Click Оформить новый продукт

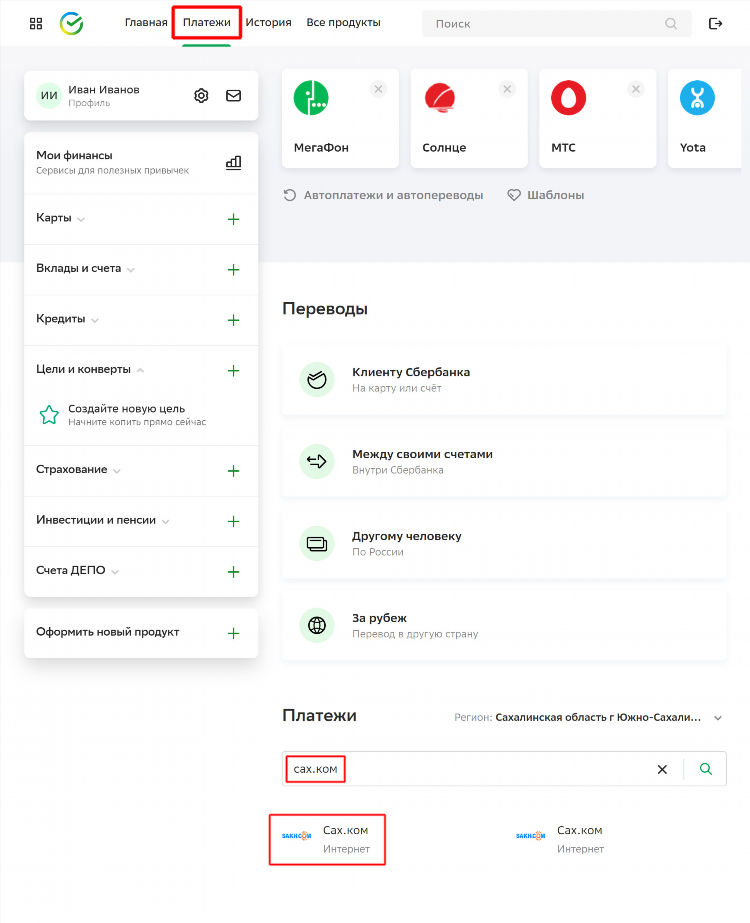141,633
